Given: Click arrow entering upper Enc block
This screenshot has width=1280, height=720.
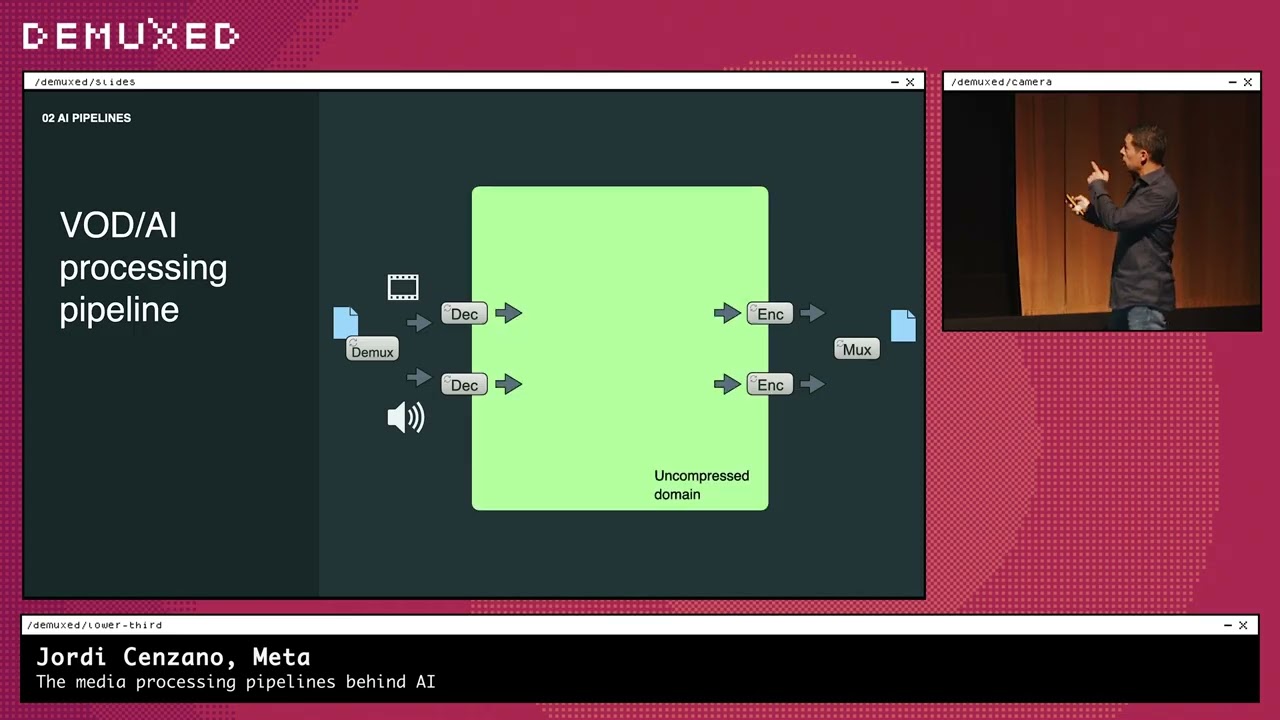Looking at the screenshot, I should pyautogui.click(x=727, y=313).
